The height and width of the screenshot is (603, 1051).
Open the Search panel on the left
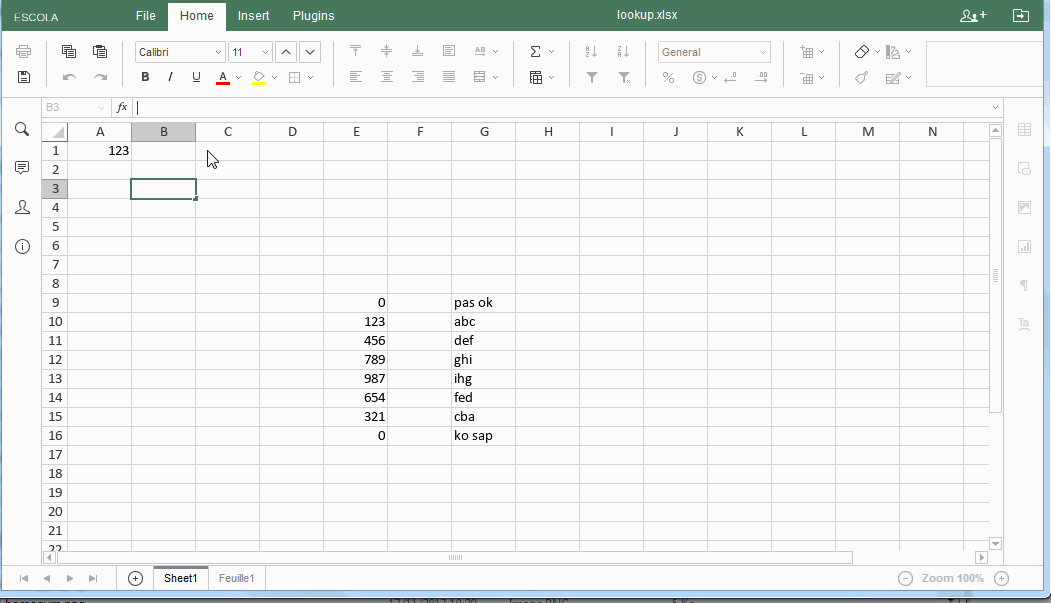point(21,129)
